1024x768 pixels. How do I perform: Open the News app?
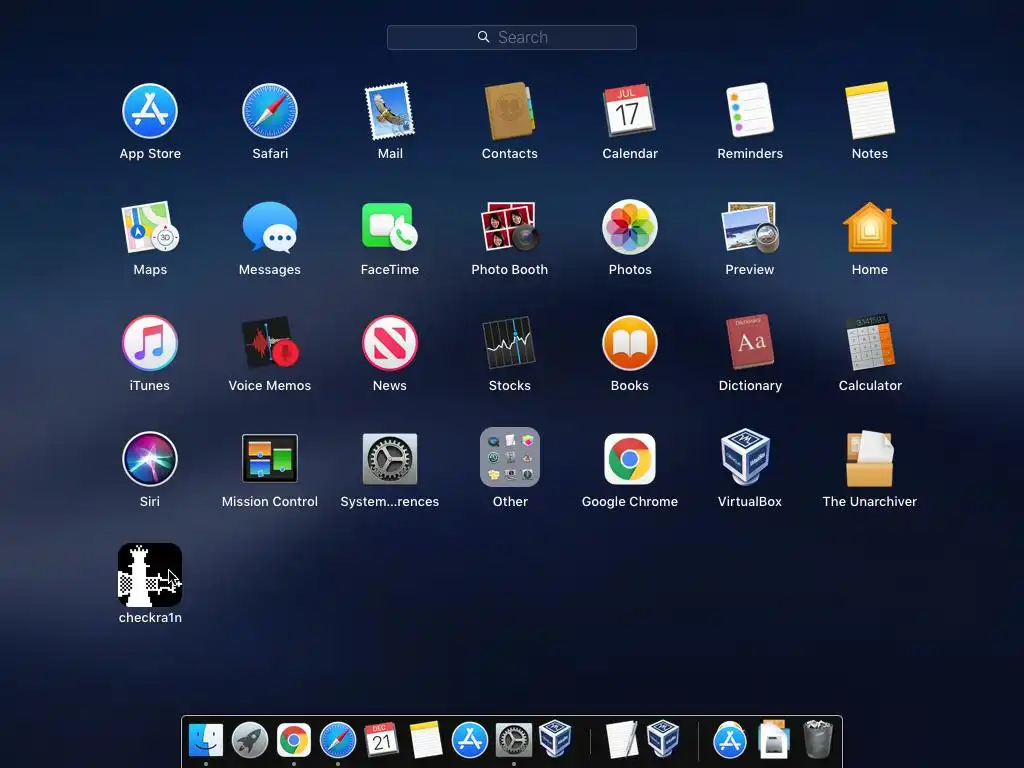click(390, 343)
